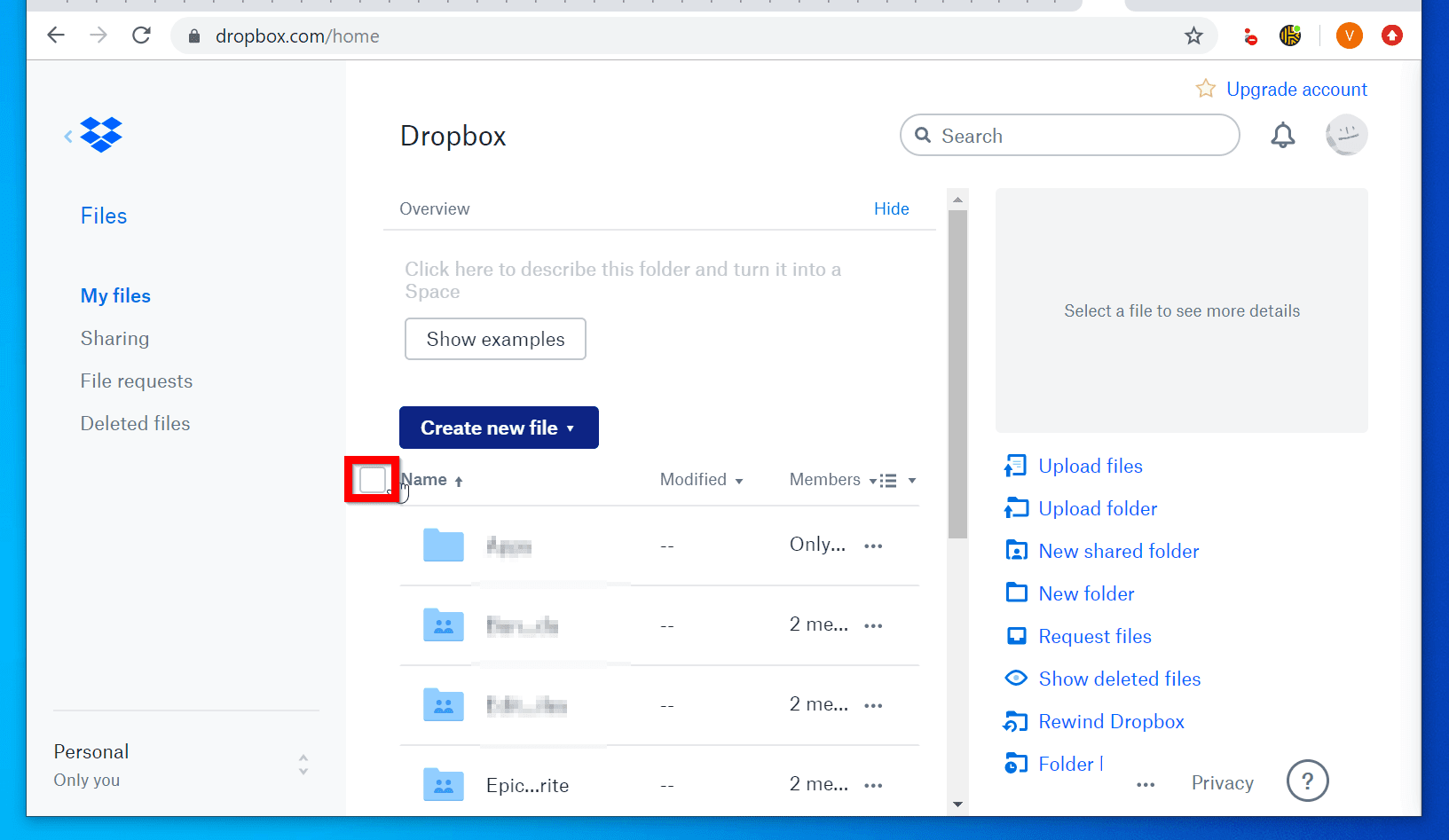Click the Show examples button
The image size is (1449, 840).
coord(494,339)
